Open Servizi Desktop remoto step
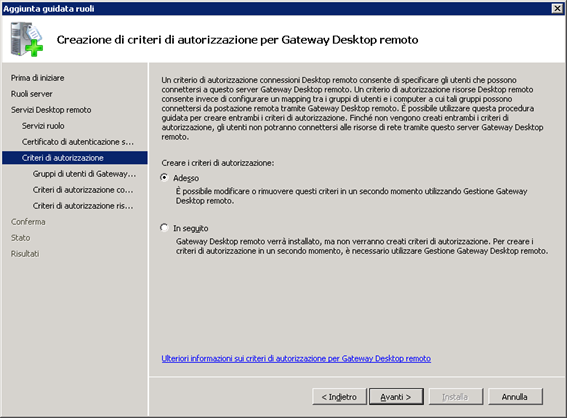 (51, 110)
